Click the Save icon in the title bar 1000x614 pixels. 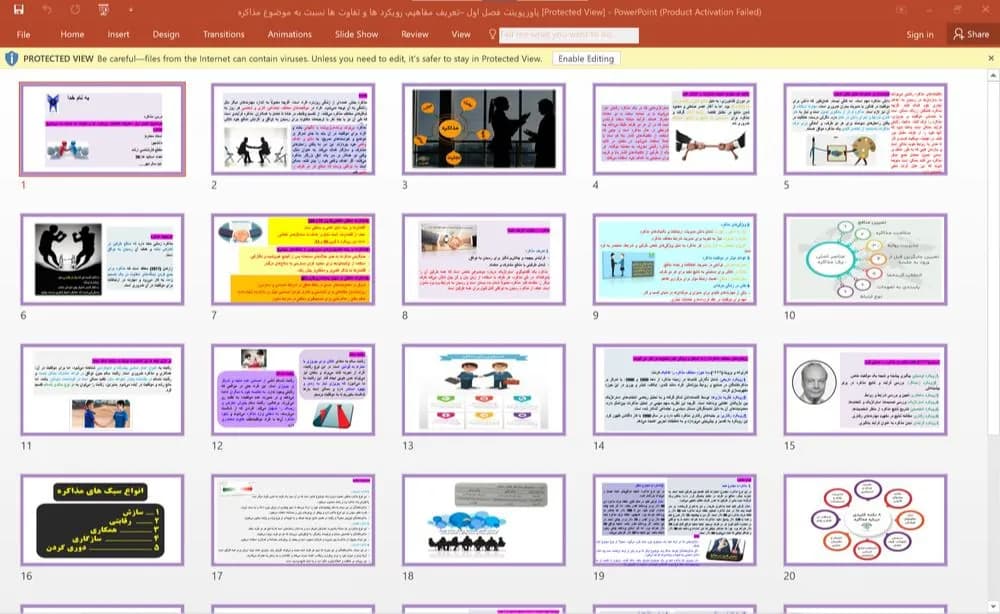(18, 10)
